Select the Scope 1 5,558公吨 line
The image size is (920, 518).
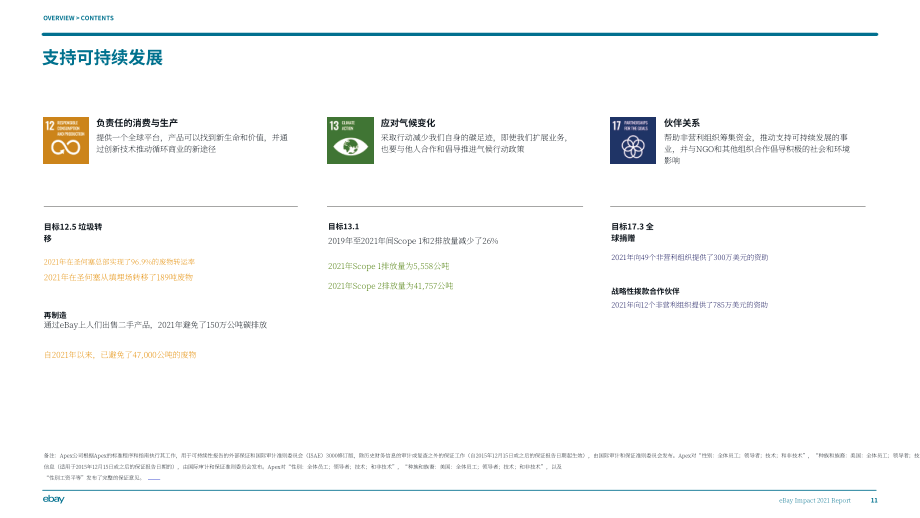click(388, 266)
